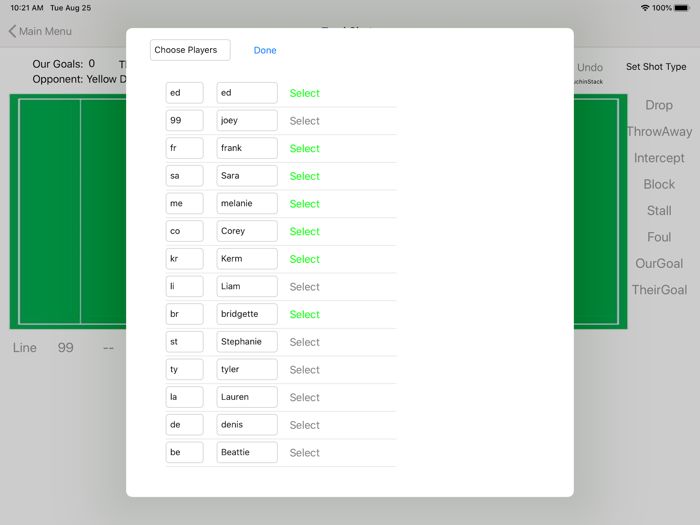Edit the be abbreviation field
700x525 pixels.
(x=184, y=453)
